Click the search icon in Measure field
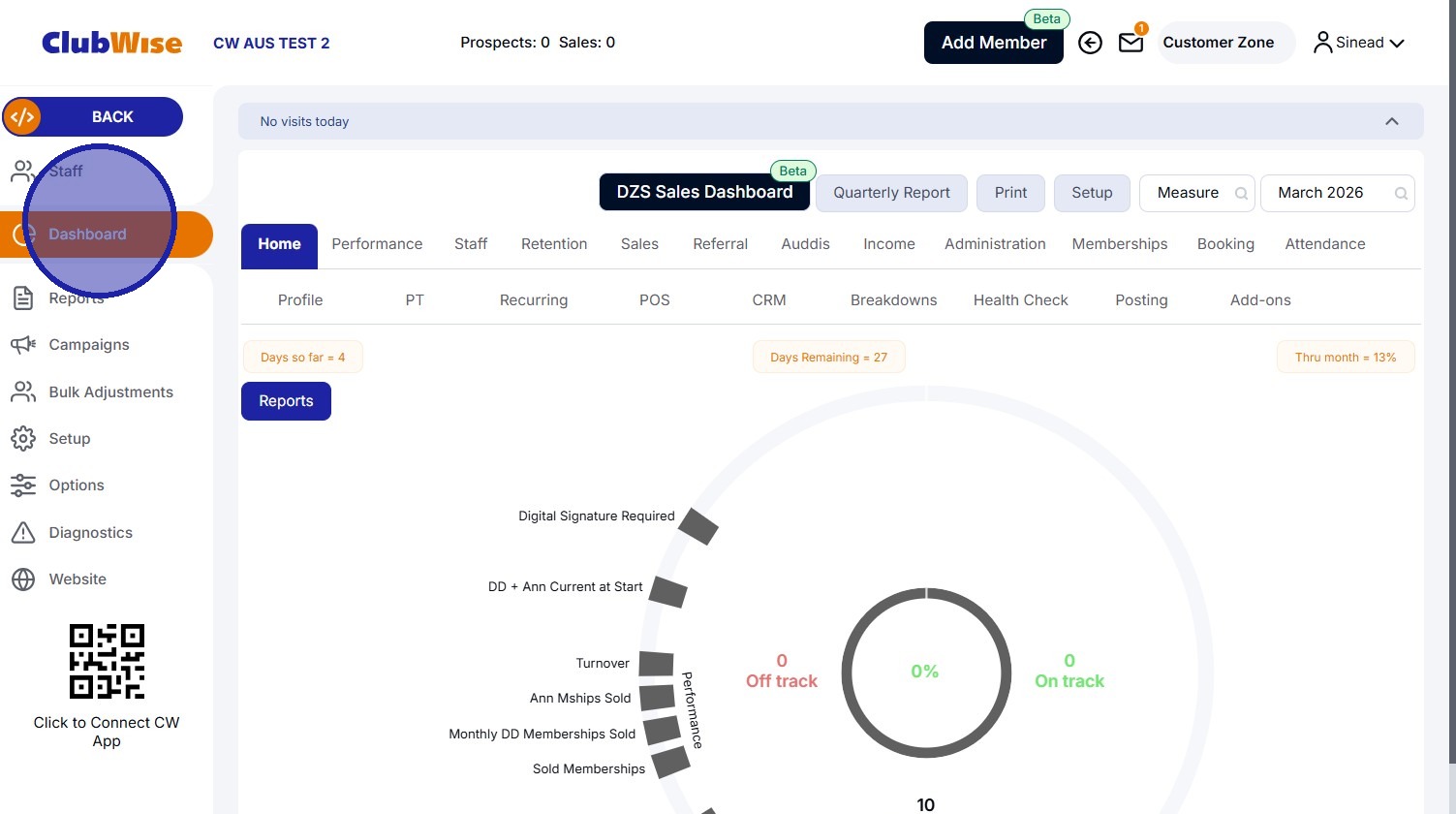 click(1241, 193)
